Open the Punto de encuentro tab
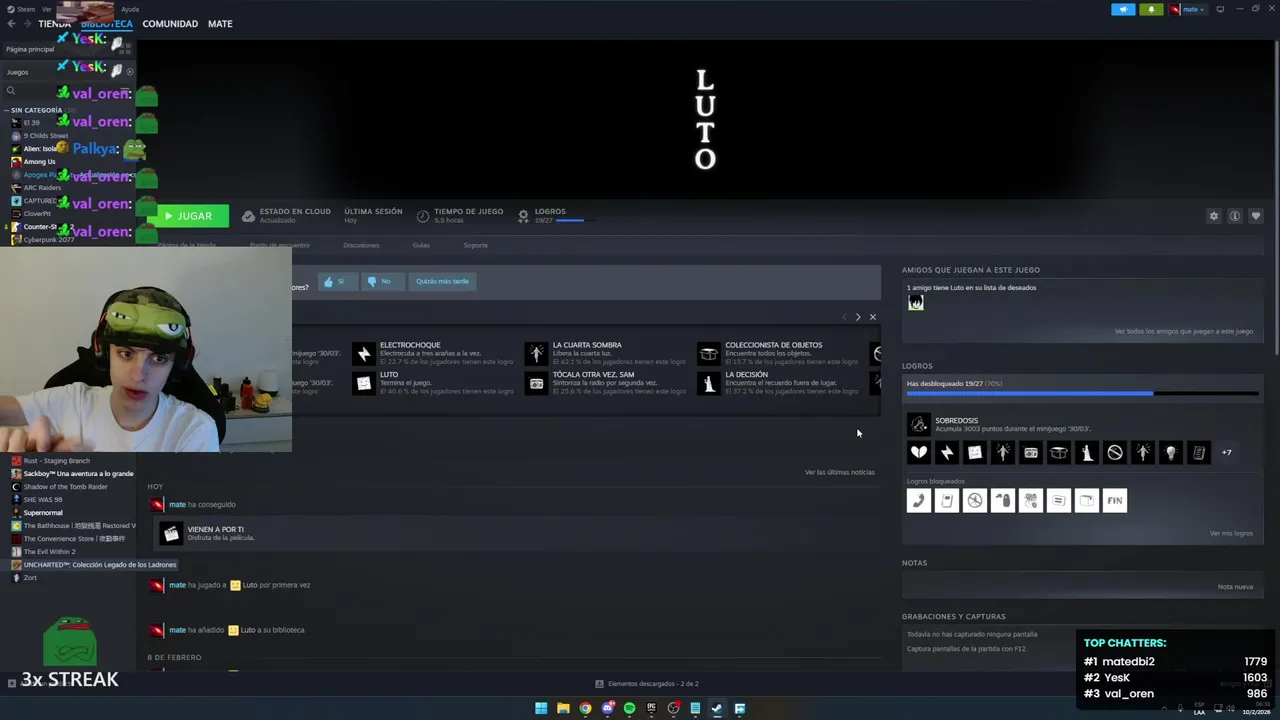Viewport: 1280px width, 720px height. click(x=280, y=245)
